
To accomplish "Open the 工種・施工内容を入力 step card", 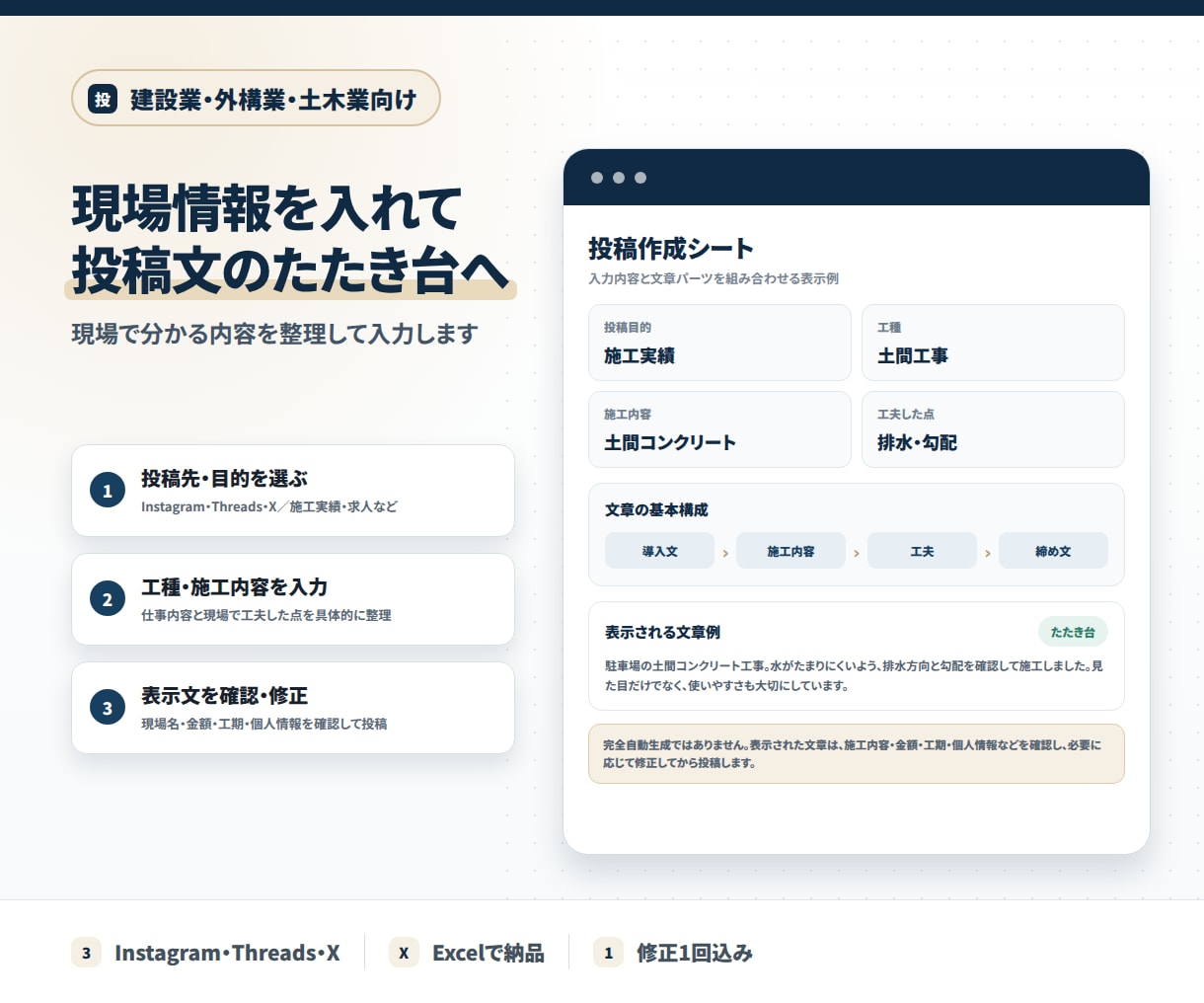I will 293,599.
